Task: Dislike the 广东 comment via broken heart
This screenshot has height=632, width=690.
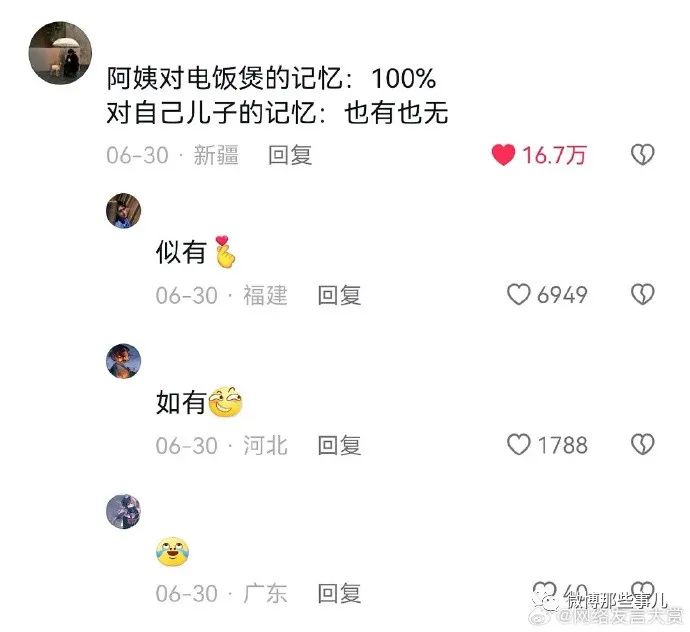Action: tap(642, 591)
